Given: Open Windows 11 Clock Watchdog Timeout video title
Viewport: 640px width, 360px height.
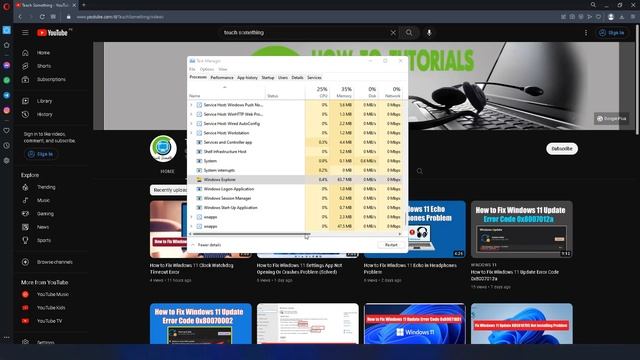Looking at the screenshot, I should pos(191,269).
